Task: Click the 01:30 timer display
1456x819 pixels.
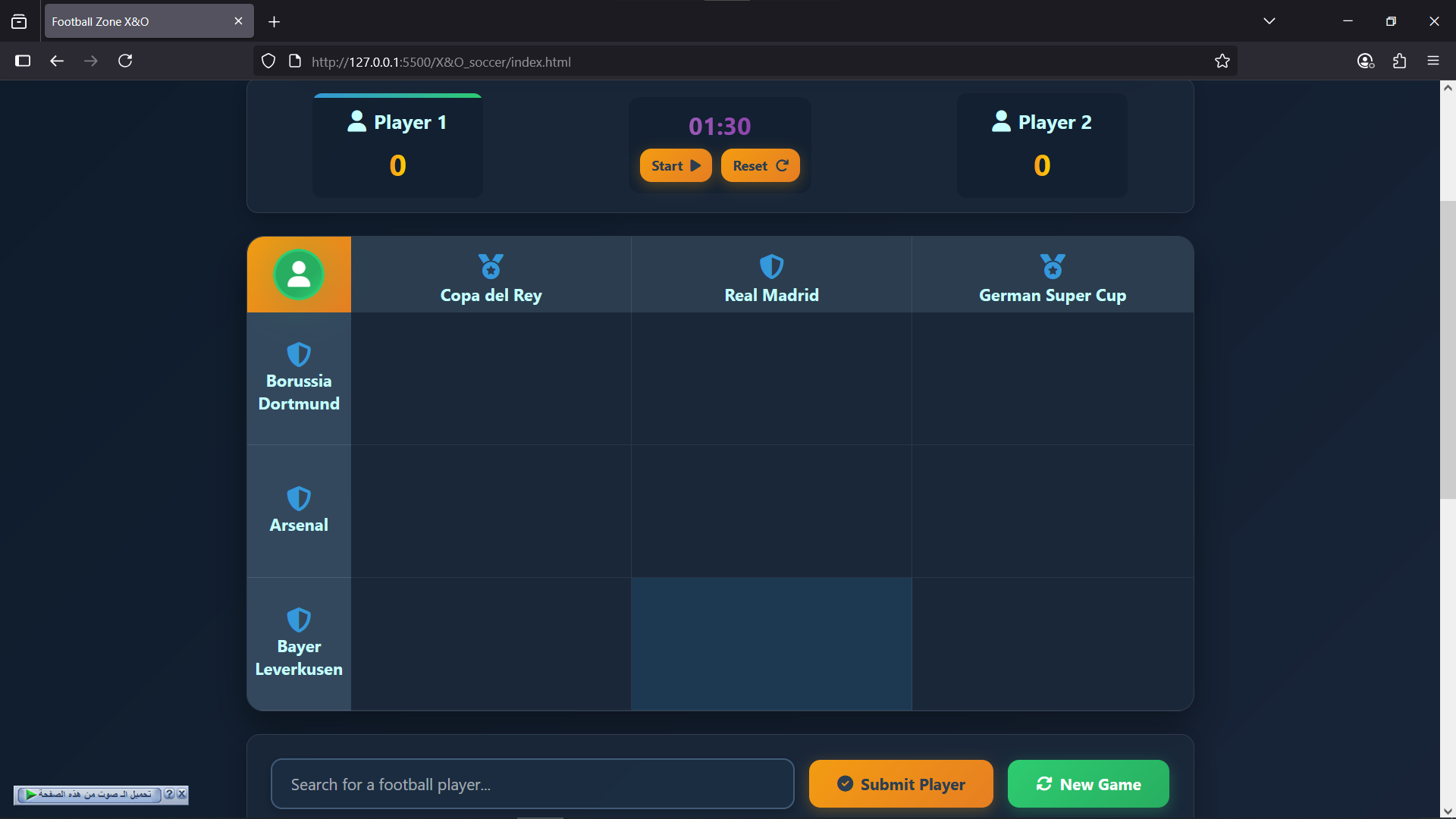Action: 720,126
